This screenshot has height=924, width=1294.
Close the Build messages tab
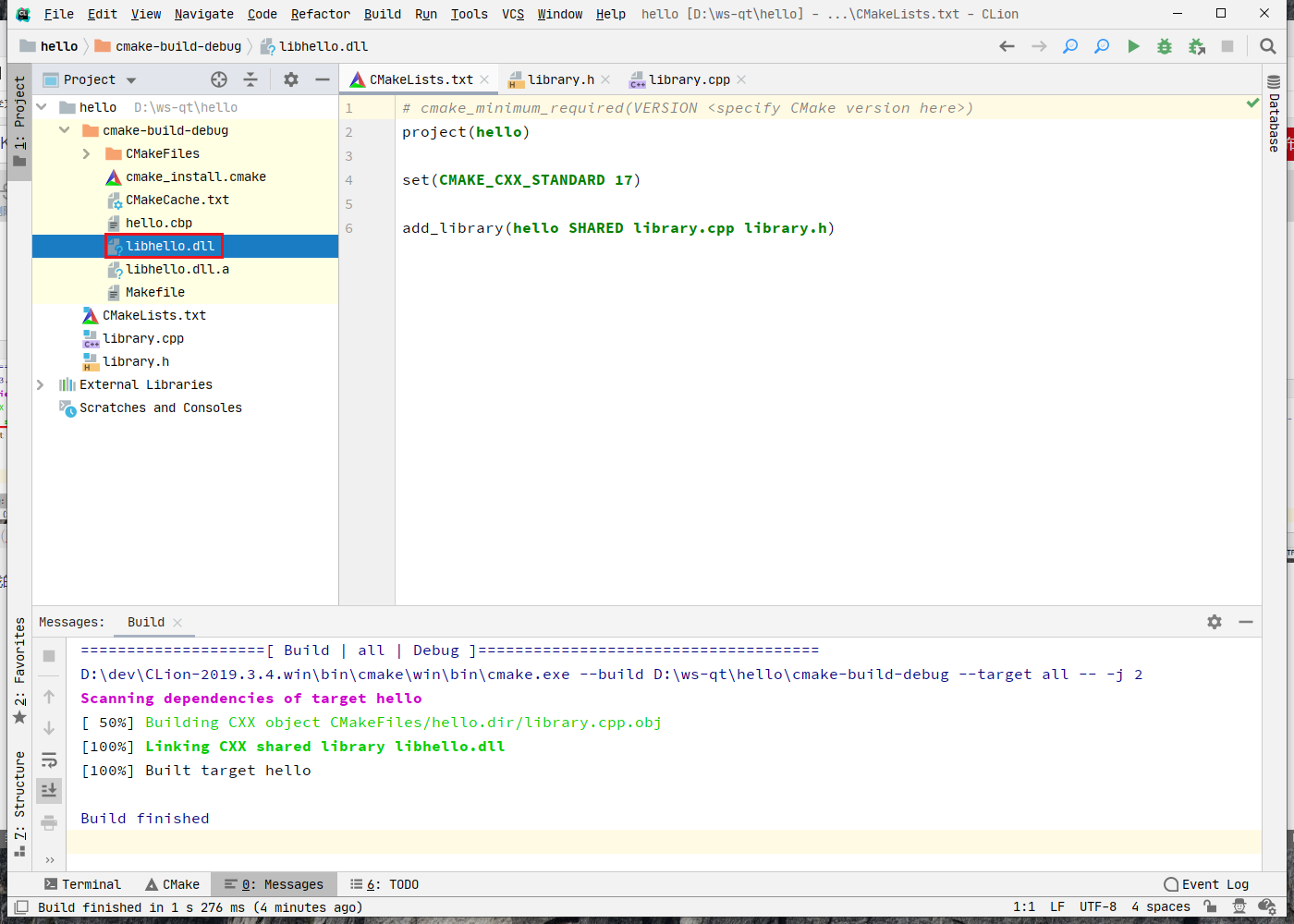tap(177, 622)
